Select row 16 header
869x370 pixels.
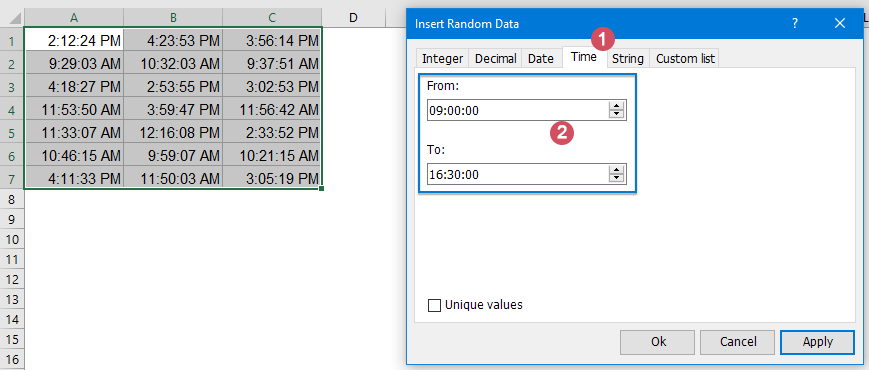[12, 358]
